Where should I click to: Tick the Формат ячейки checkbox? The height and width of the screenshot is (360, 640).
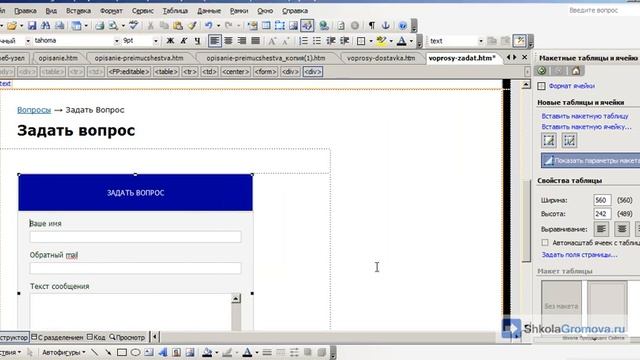coord(541,86)
